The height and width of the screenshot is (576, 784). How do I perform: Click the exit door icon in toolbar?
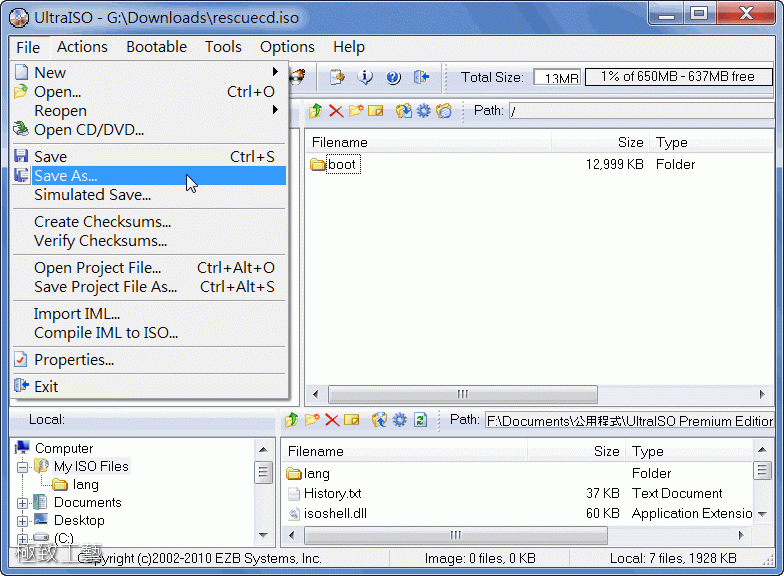[422, 76]
